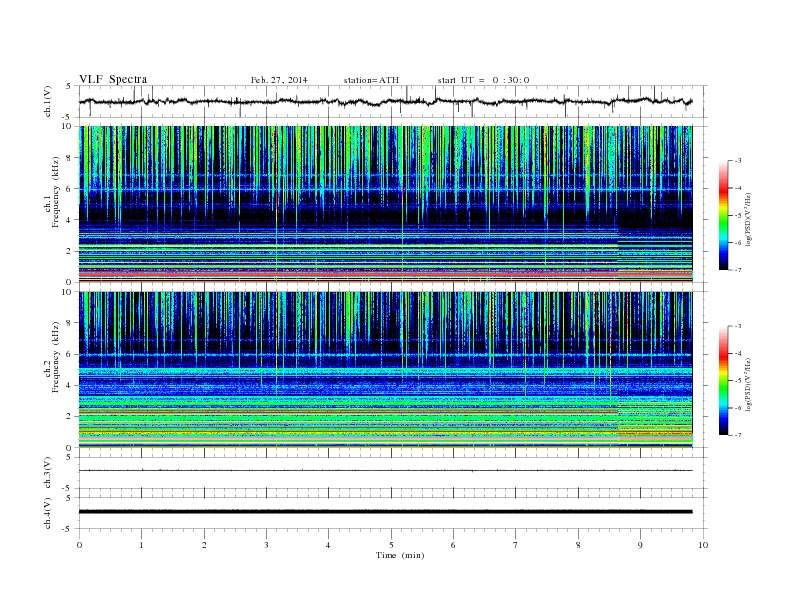Click the ch.2 "Frequency (kHz)" axis label
The image size is (792, 612).
pyautogui.click(x=56, y=357)
